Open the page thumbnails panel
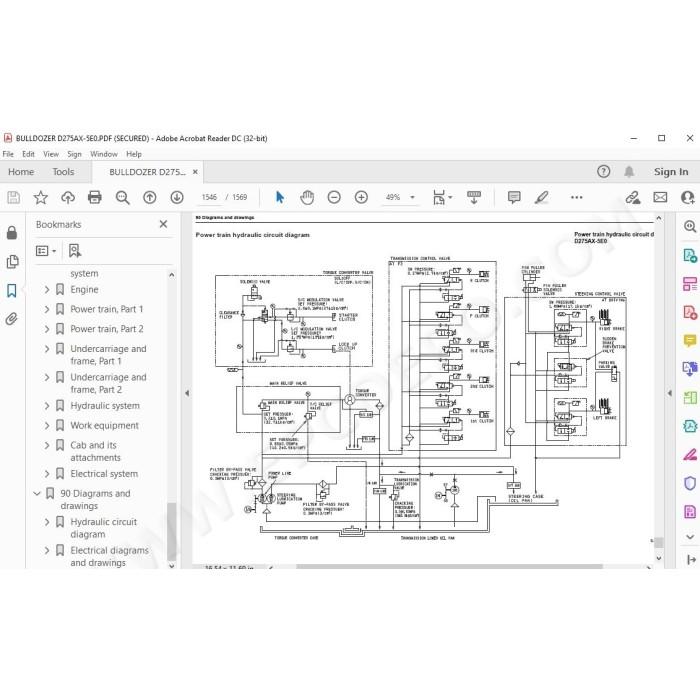The height and width of the screenshot is (700, 700). pos(12,262)
